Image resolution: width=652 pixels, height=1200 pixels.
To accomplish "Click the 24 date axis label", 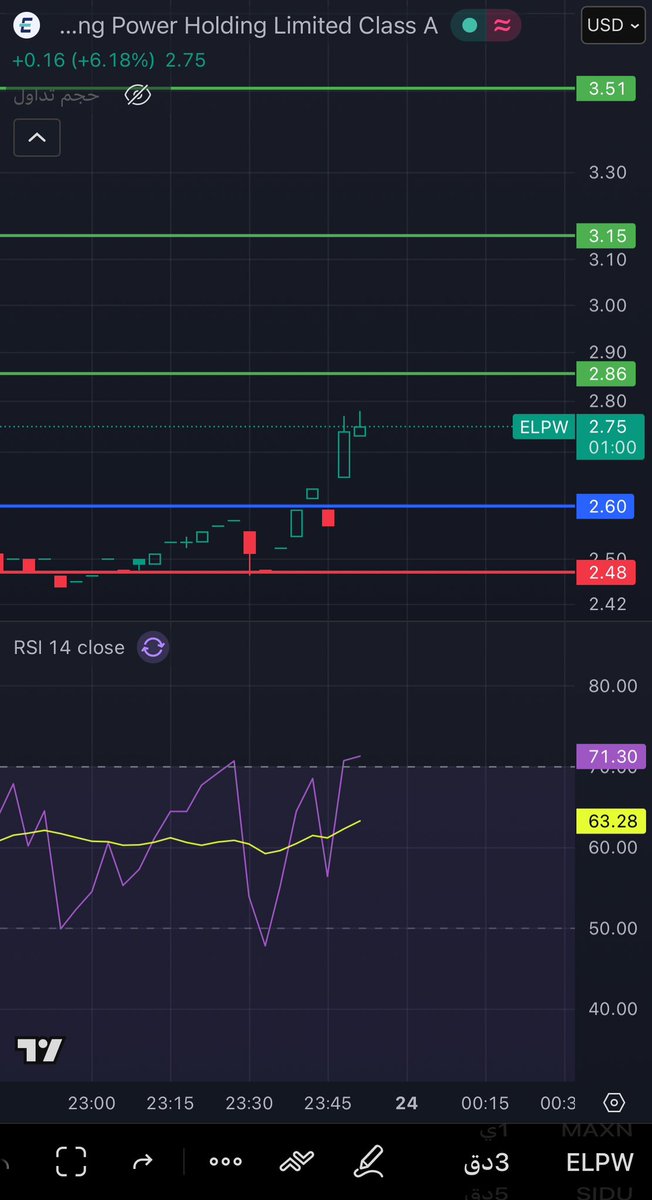I will [x=406, y=1103].
